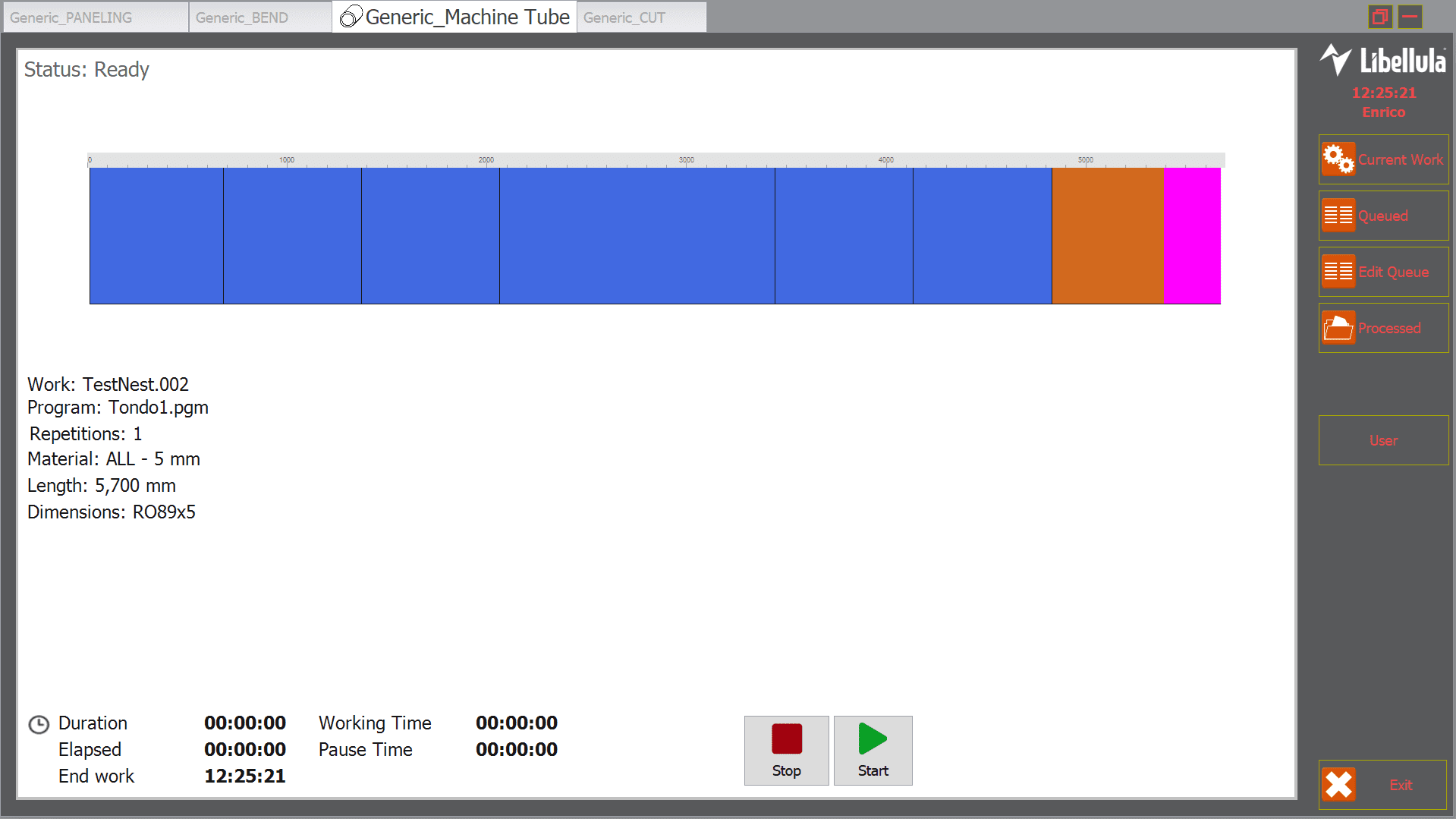Select the magenta tube end segment
Viewport: 1456px width, 819px height.
tap(1192, 236)
